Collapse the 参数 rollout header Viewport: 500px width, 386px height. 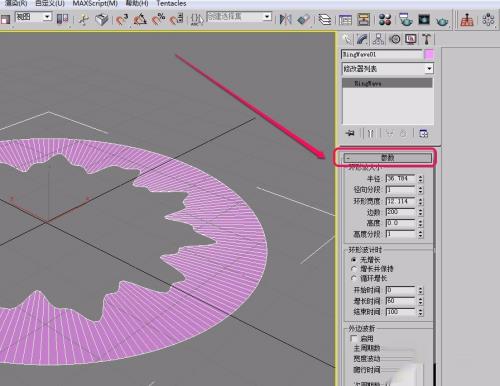pos(387,158)
